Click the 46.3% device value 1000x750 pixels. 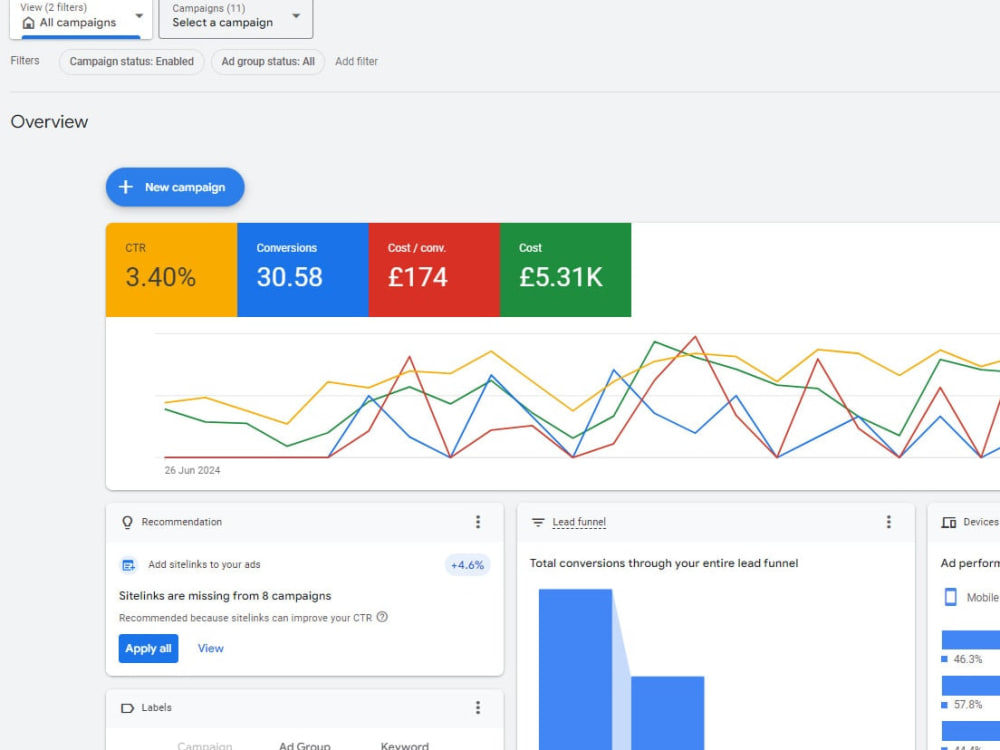coord(967,659)
